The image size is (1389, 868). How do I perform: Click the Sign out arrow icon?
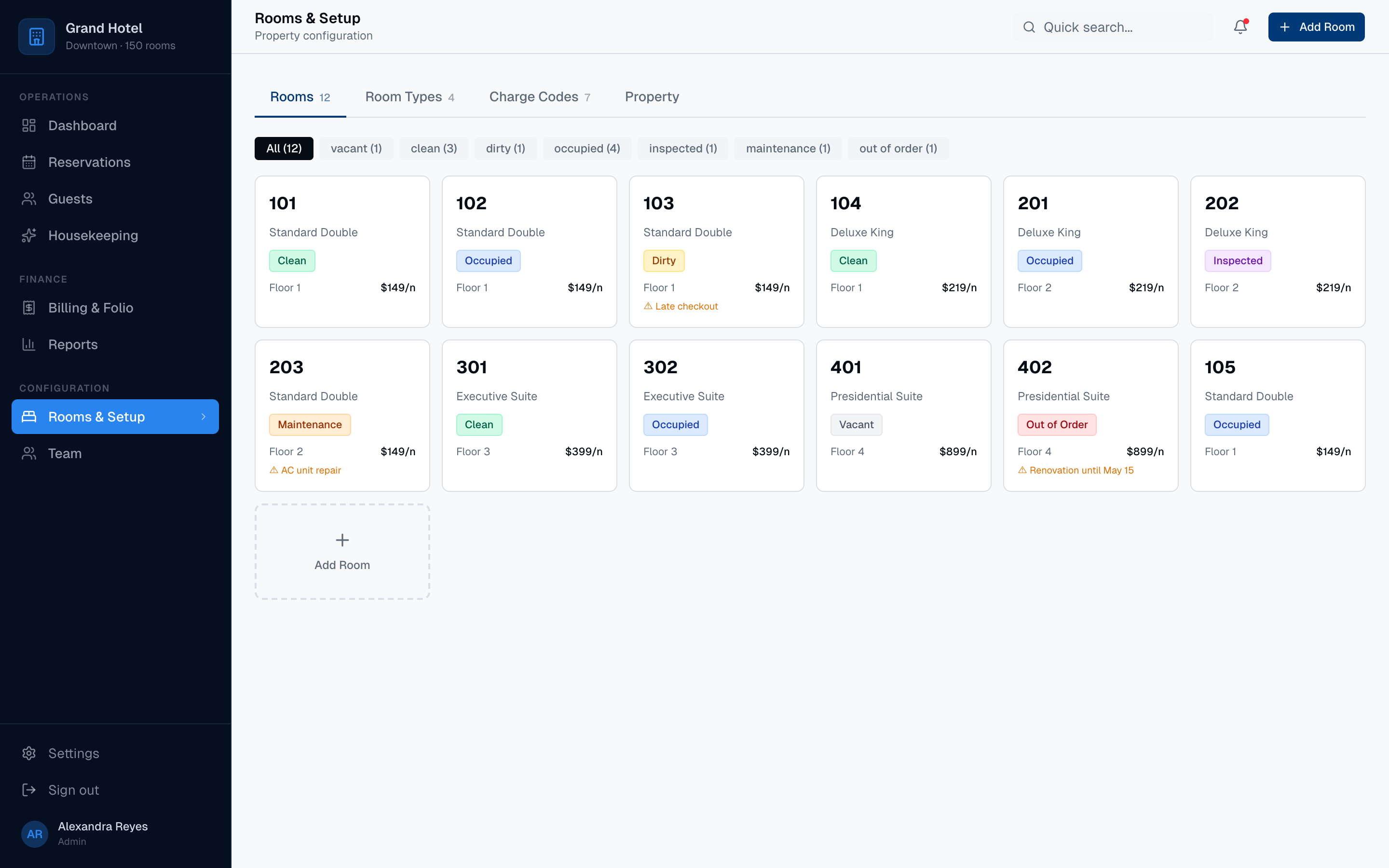29,790
